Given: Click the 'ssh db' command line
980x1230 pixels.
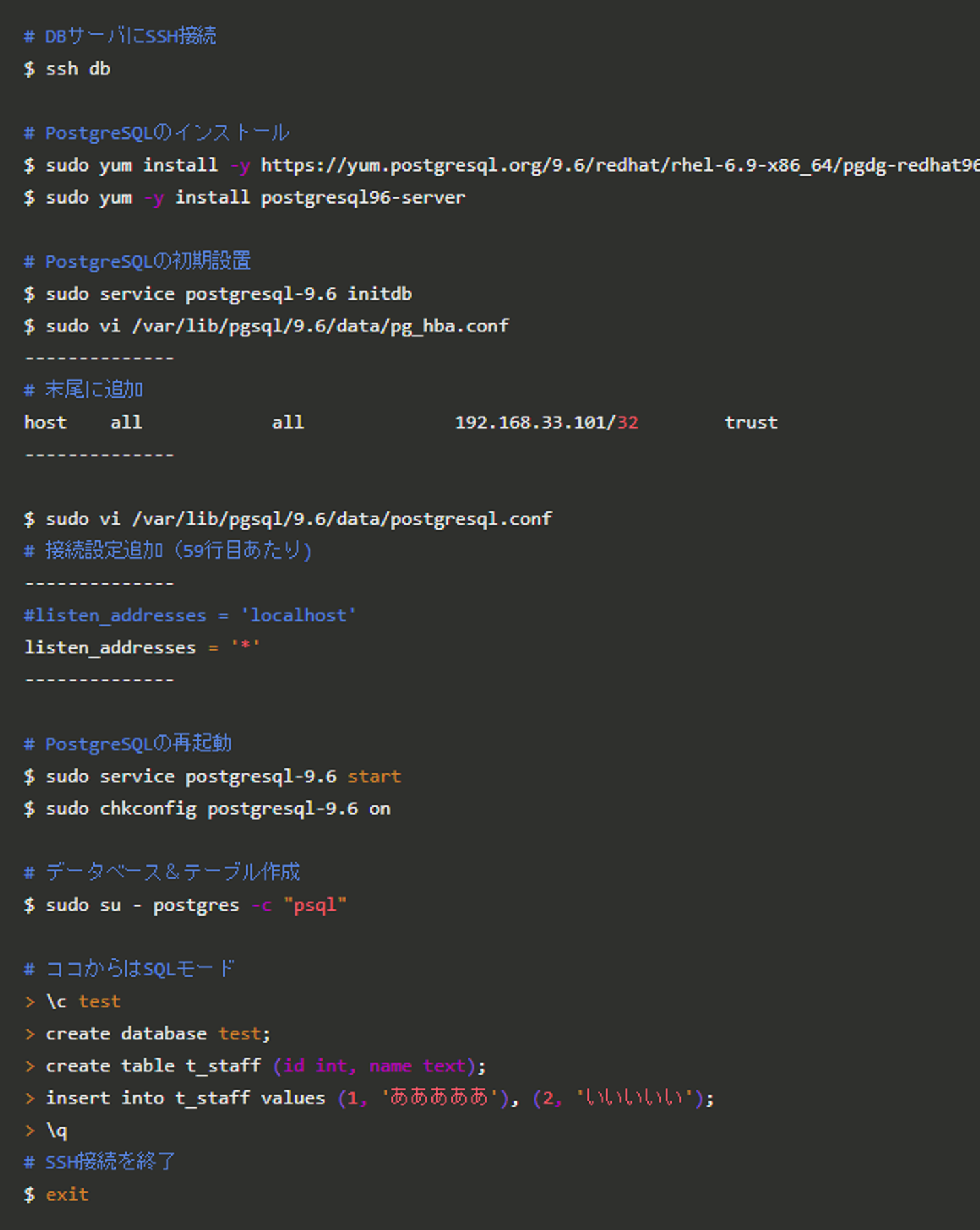Looking at the screenshot, I should 78,69.
